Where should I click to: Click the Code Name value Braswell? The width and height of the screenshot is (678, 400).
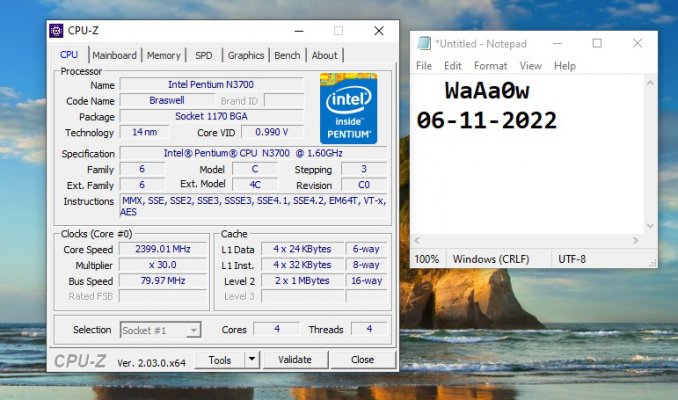(167, 100)
